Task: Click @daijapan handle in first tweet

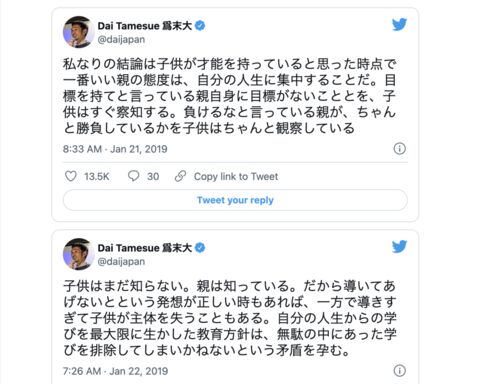Action: pos(121,39)
